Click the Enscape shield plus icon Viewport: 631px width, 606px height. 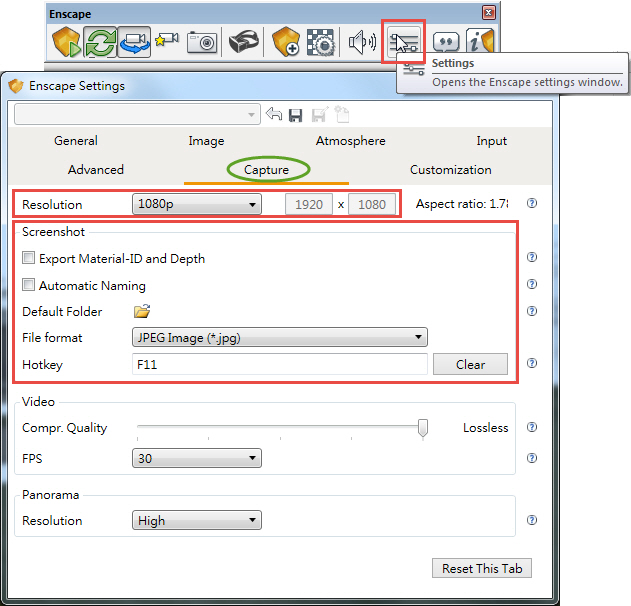(286, 42)
